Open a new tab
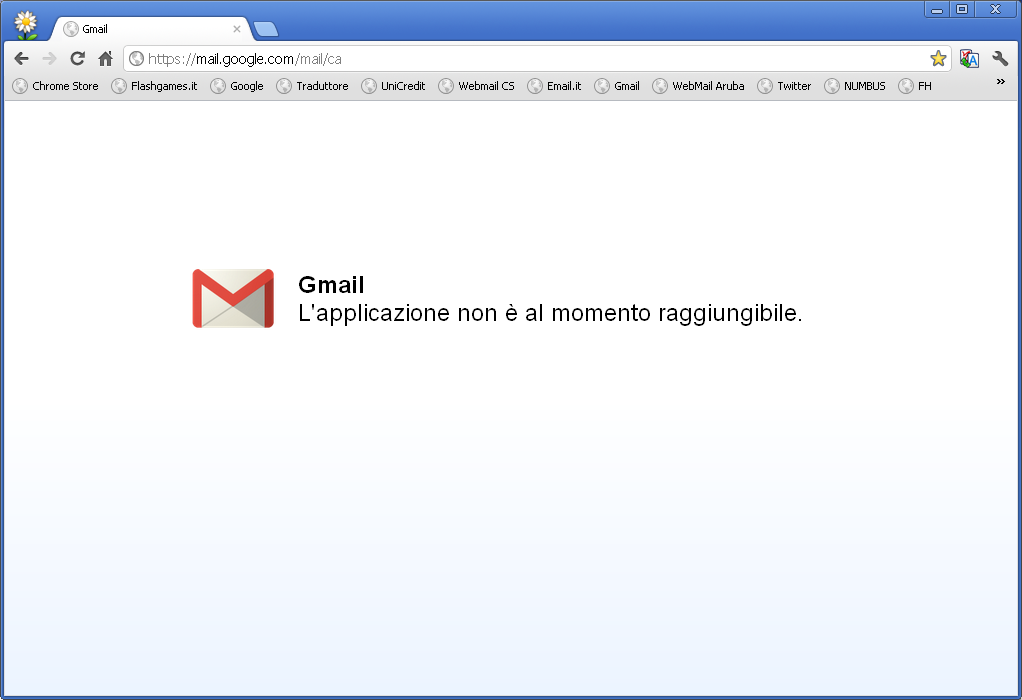 pos(265,29)
